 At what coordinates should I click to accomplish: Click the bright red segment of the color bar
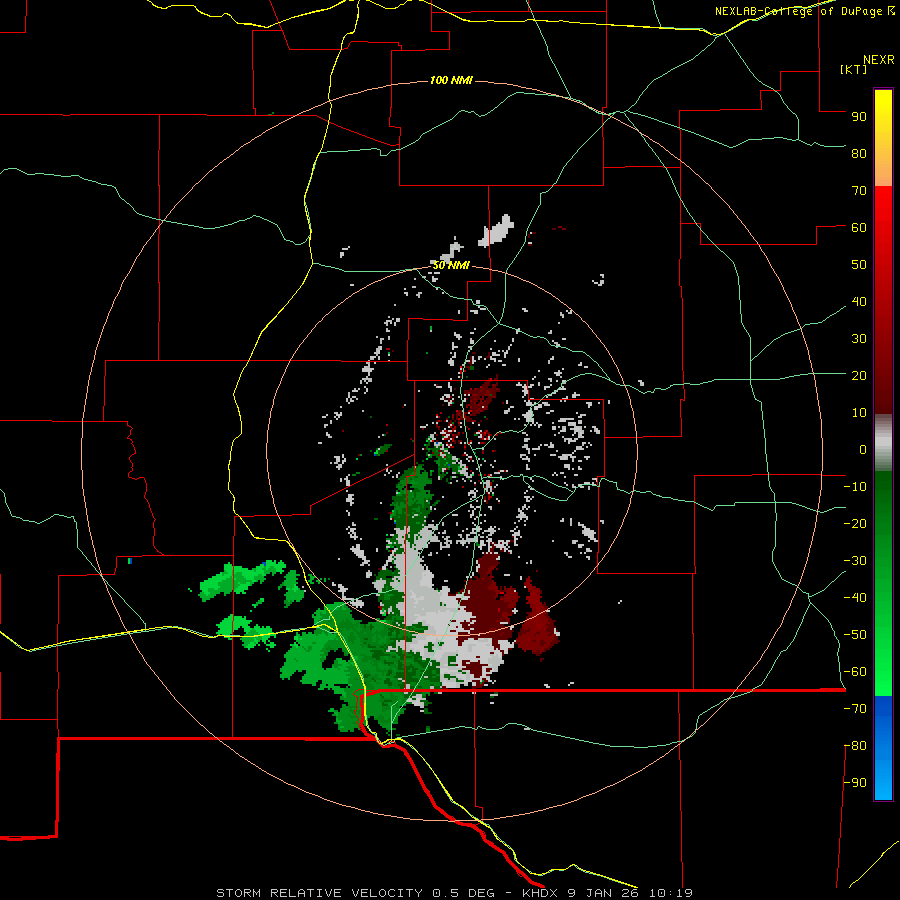[883, 300]
